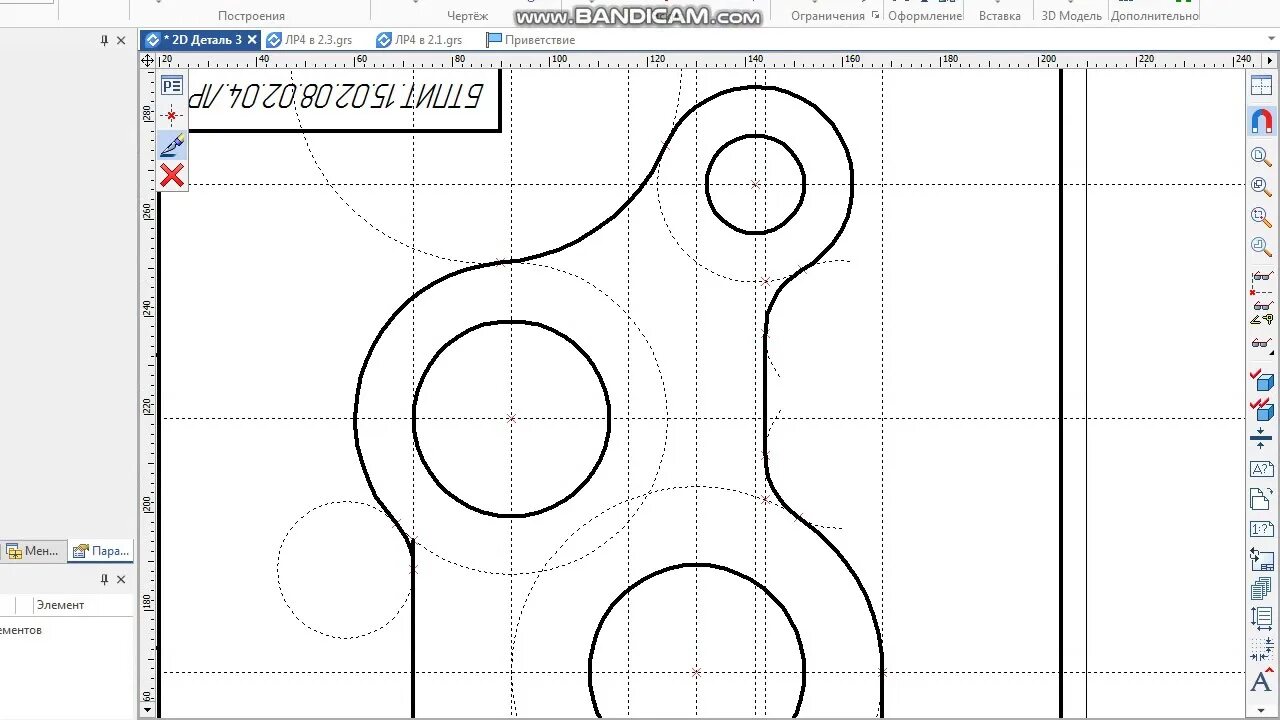Click the Дополнительно ribbon group label
This screenshot has height=720, width=1280.
pos(1155,16)
